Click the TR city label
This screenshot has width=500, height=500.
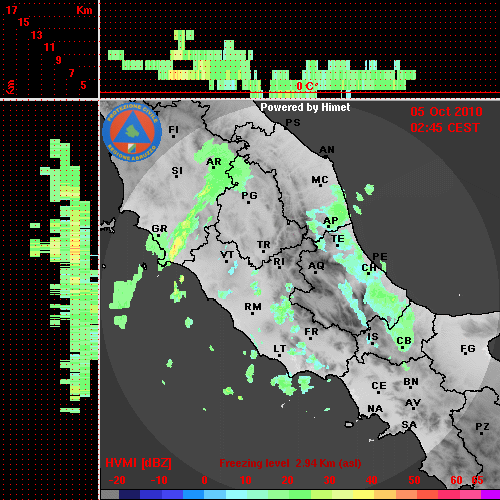coord(264,245)
